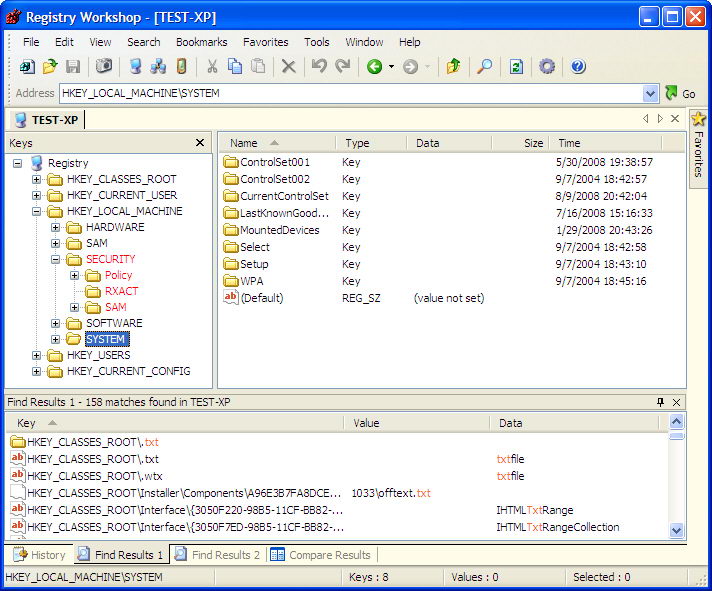The height and width of the screenshot is (591, 712).
Task: Open the Bookmarks menu
Action: point(201,42)
